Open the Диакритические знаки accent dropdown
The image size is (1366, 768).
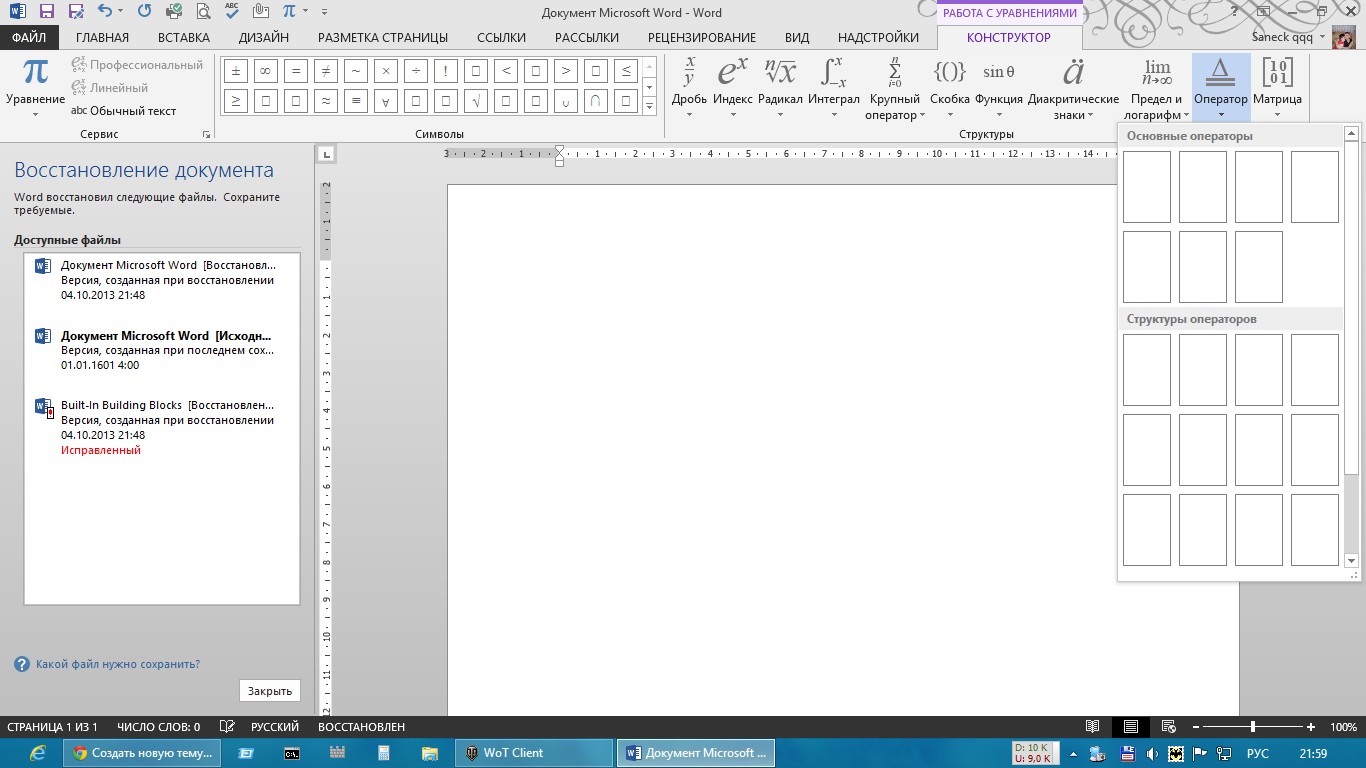pos(1073,89)
